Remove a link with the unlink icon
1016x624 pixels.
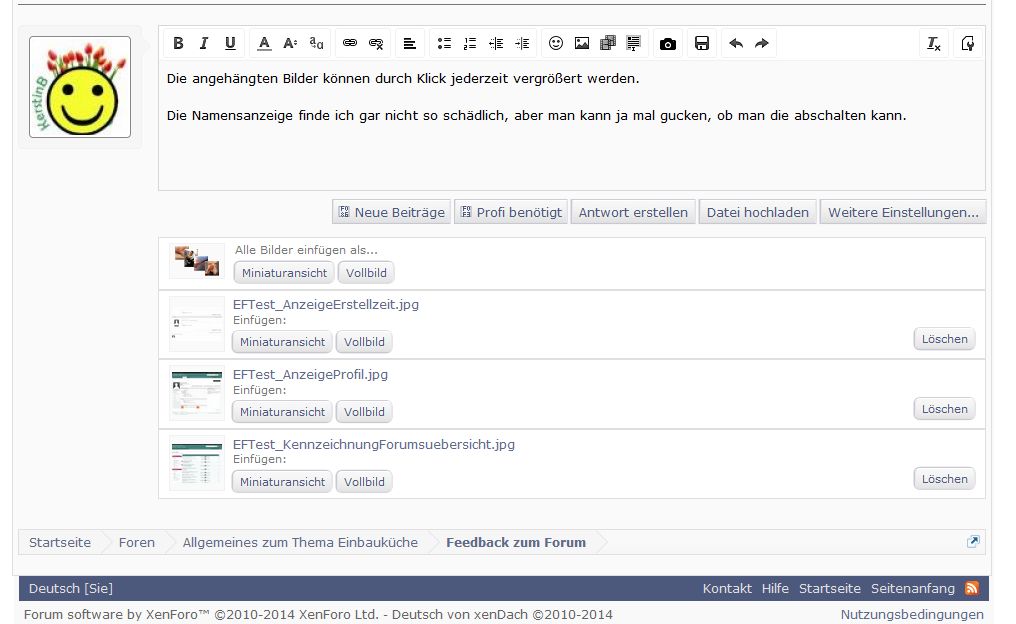click(x=377, y=43)
